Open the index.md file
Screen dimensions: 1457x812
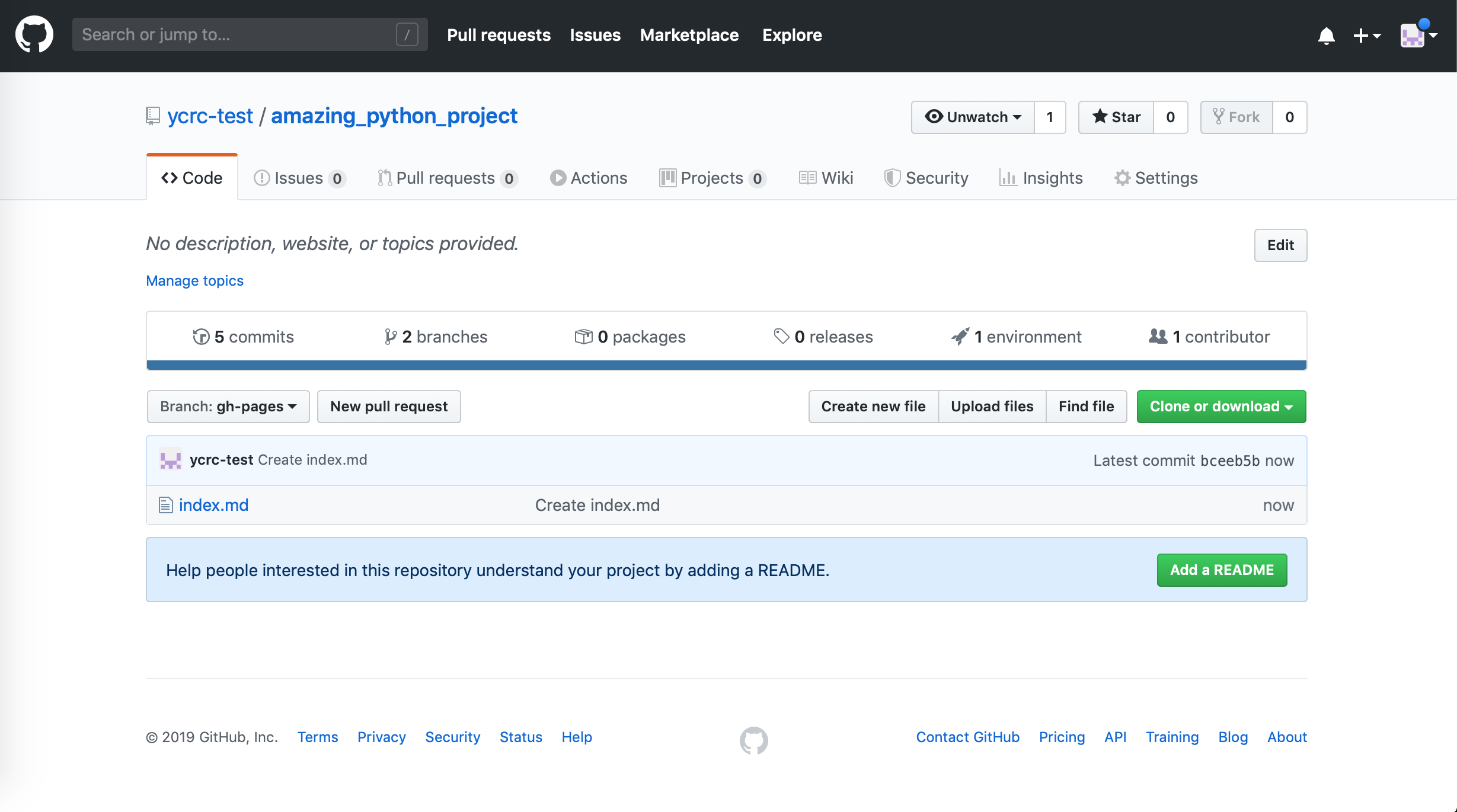[x=213, y=505]
